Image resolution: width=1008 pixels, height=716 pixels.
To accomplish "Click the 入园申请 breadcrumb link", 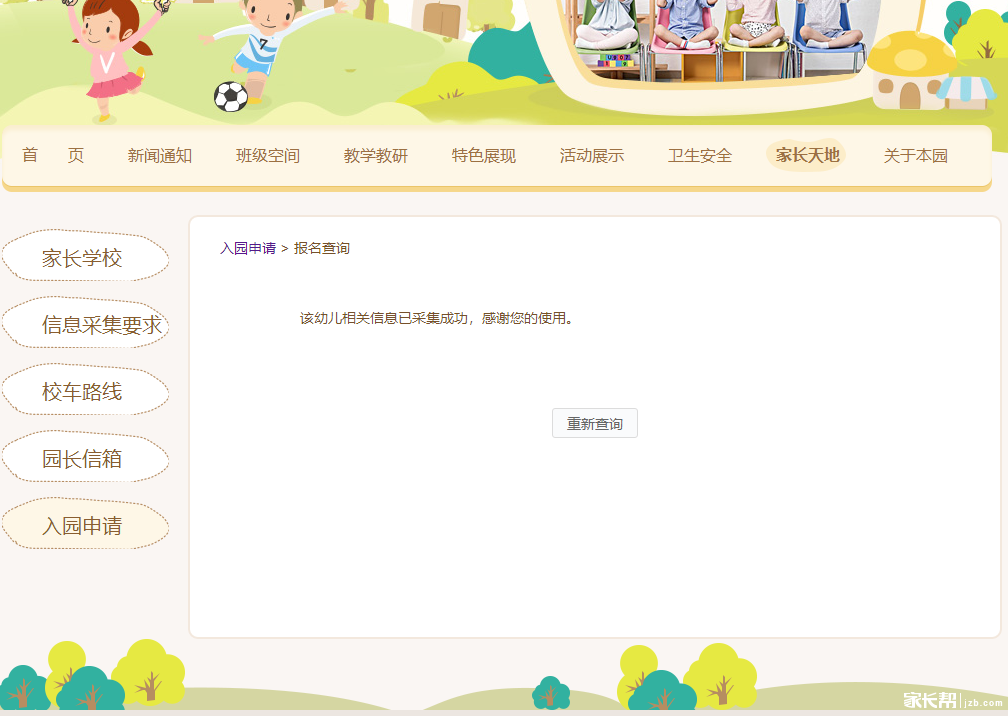I will (x=248, y=248).
